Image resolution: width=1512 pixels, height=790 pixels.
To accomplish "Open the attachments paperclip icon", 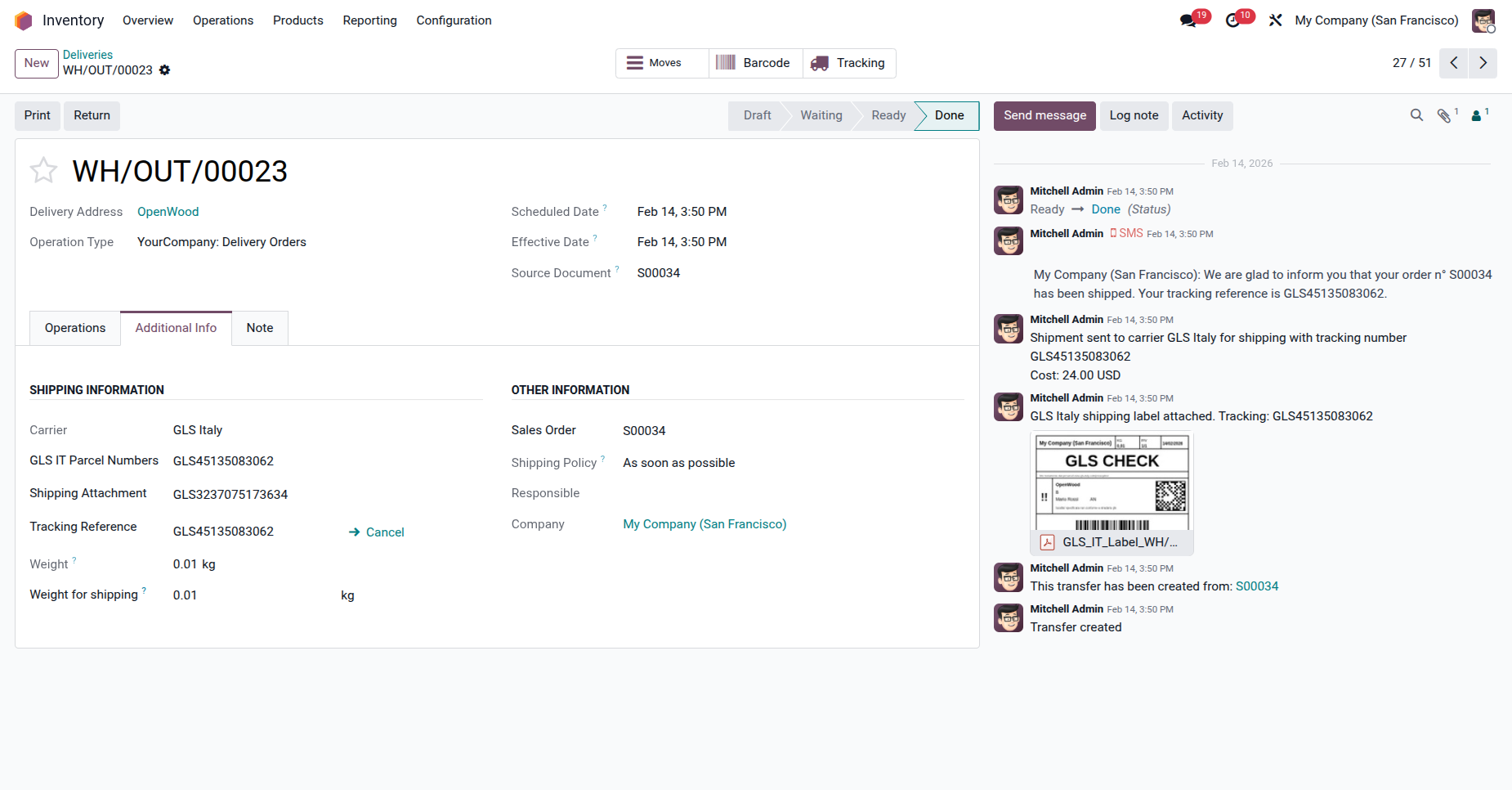I will 1444,116.
